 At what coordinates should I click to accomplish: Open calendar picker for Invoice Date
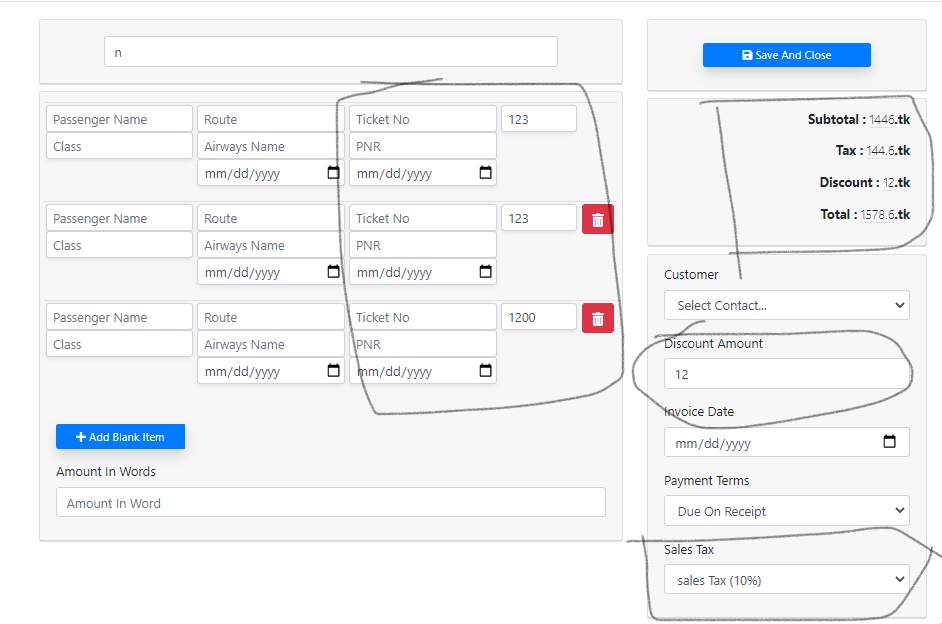coord(889,442)
